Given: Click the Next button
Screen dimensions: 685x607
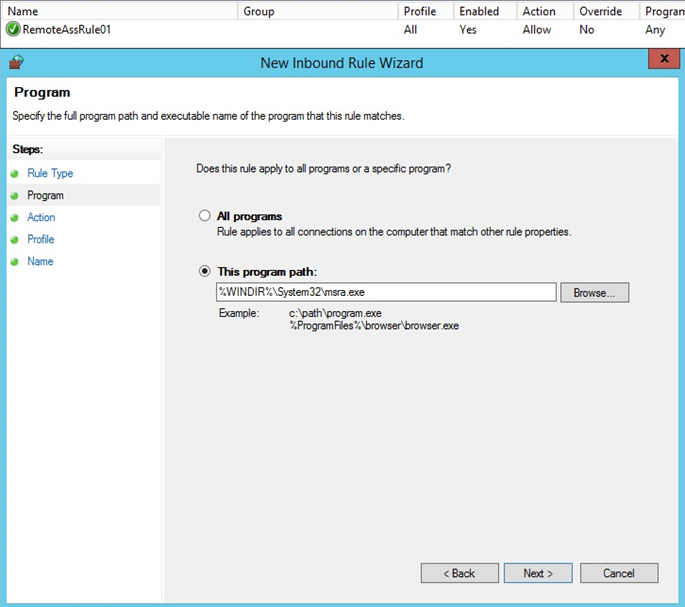Looking at the screenshot, I should point(538,573).
